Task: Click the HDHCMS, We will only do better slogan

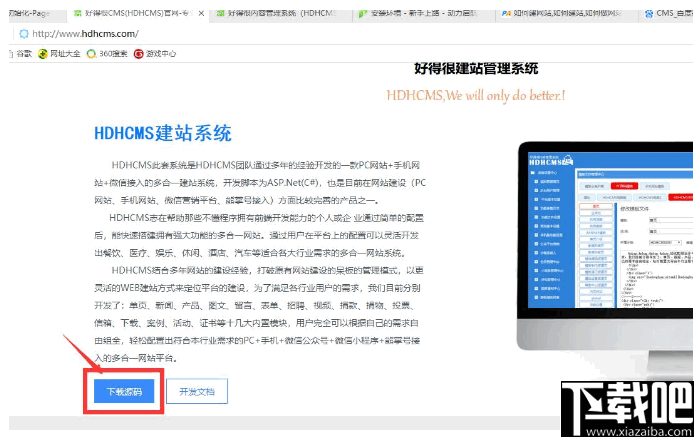Action: click(x=476, y=95)
